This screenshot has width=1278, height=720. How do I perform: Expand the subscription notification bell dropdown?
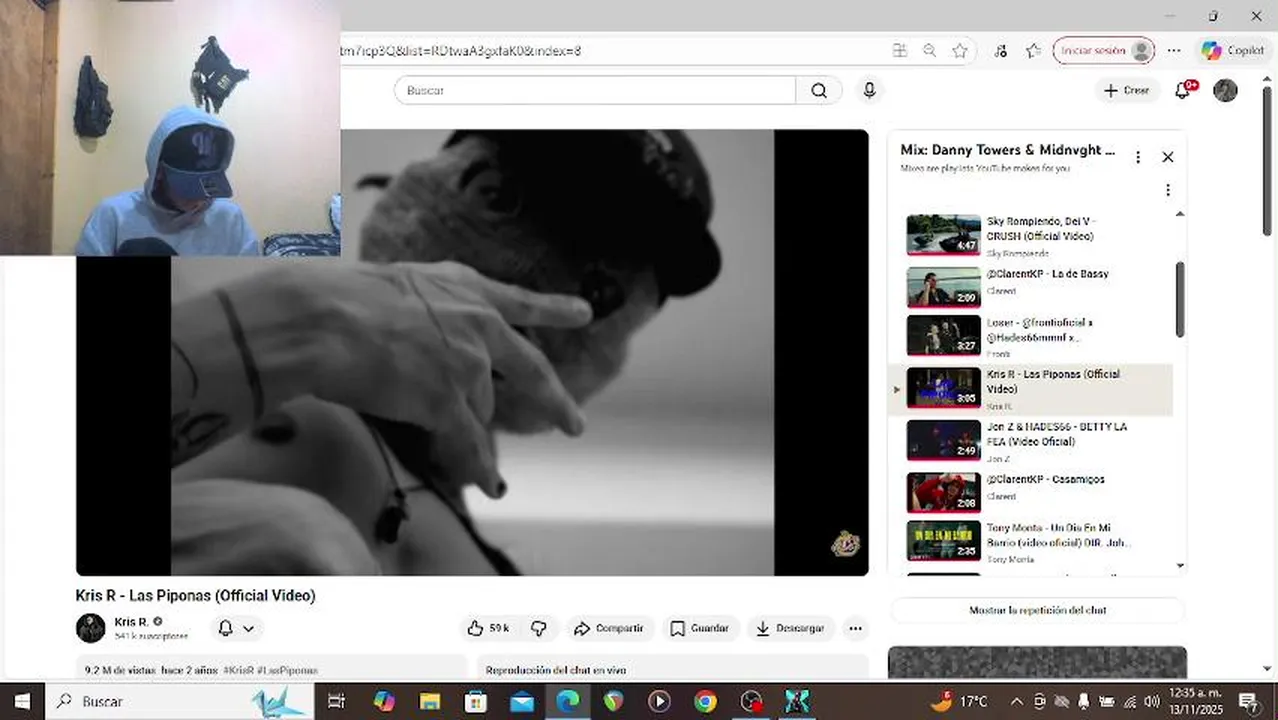pos(237,628)
